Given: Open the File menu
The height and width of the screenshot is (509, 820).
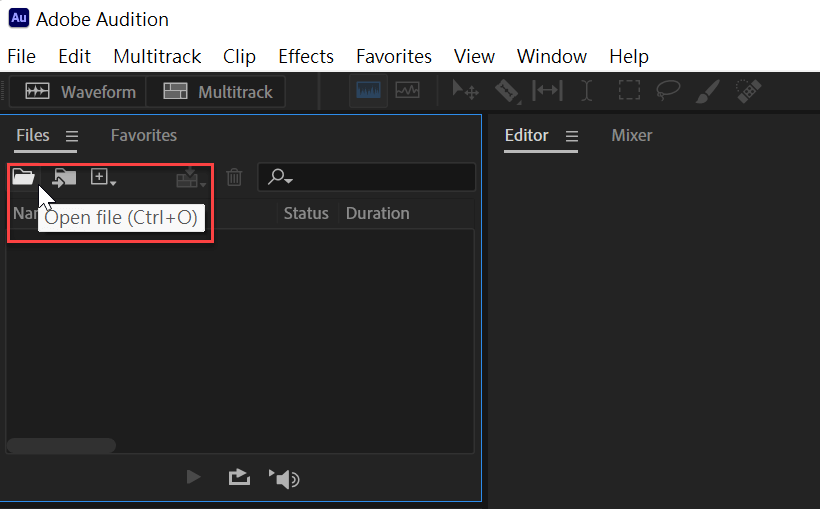Looking at the screenshot, I should (x=21, y=56).
